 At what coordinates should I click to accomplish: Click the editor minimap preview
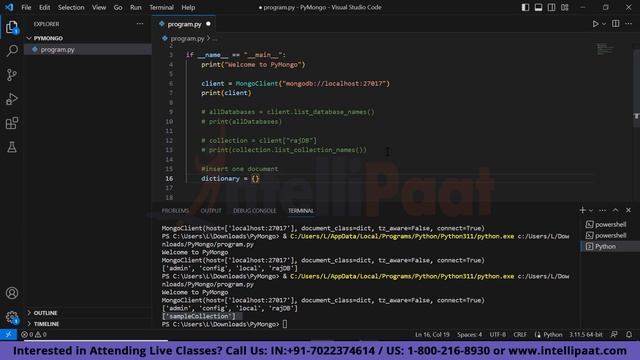(605, 49)
